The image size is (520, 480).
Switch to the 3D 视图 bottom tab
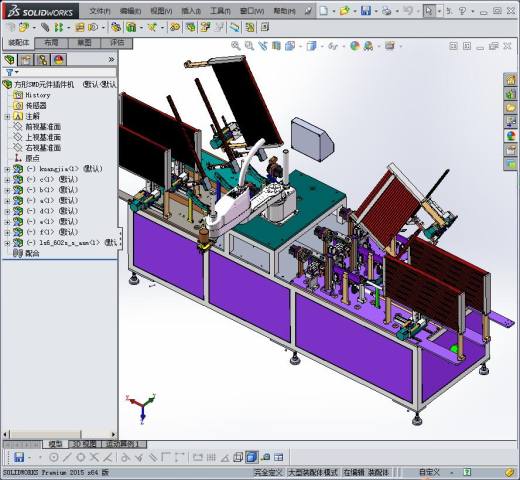85,444
